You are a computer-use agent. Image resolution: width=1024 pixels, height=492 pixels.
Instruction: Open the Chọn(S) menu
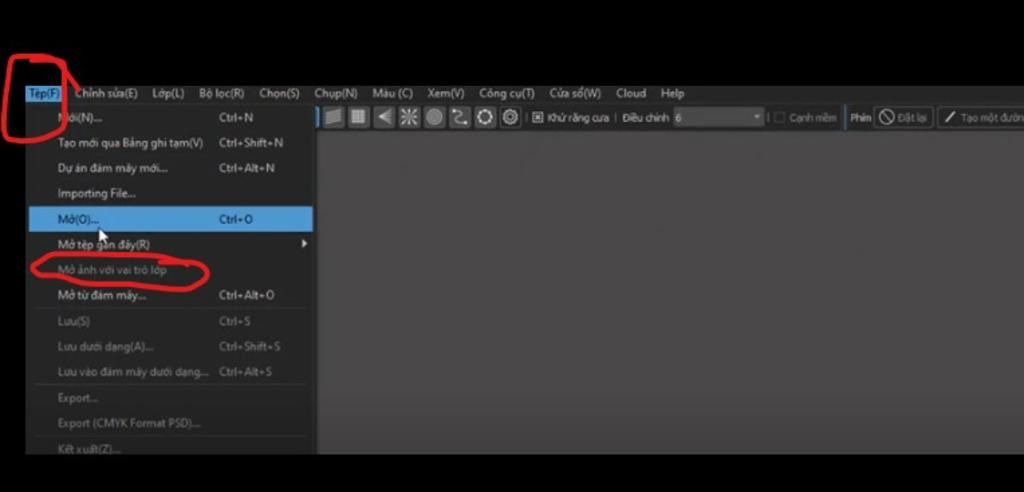coord(279,93)
